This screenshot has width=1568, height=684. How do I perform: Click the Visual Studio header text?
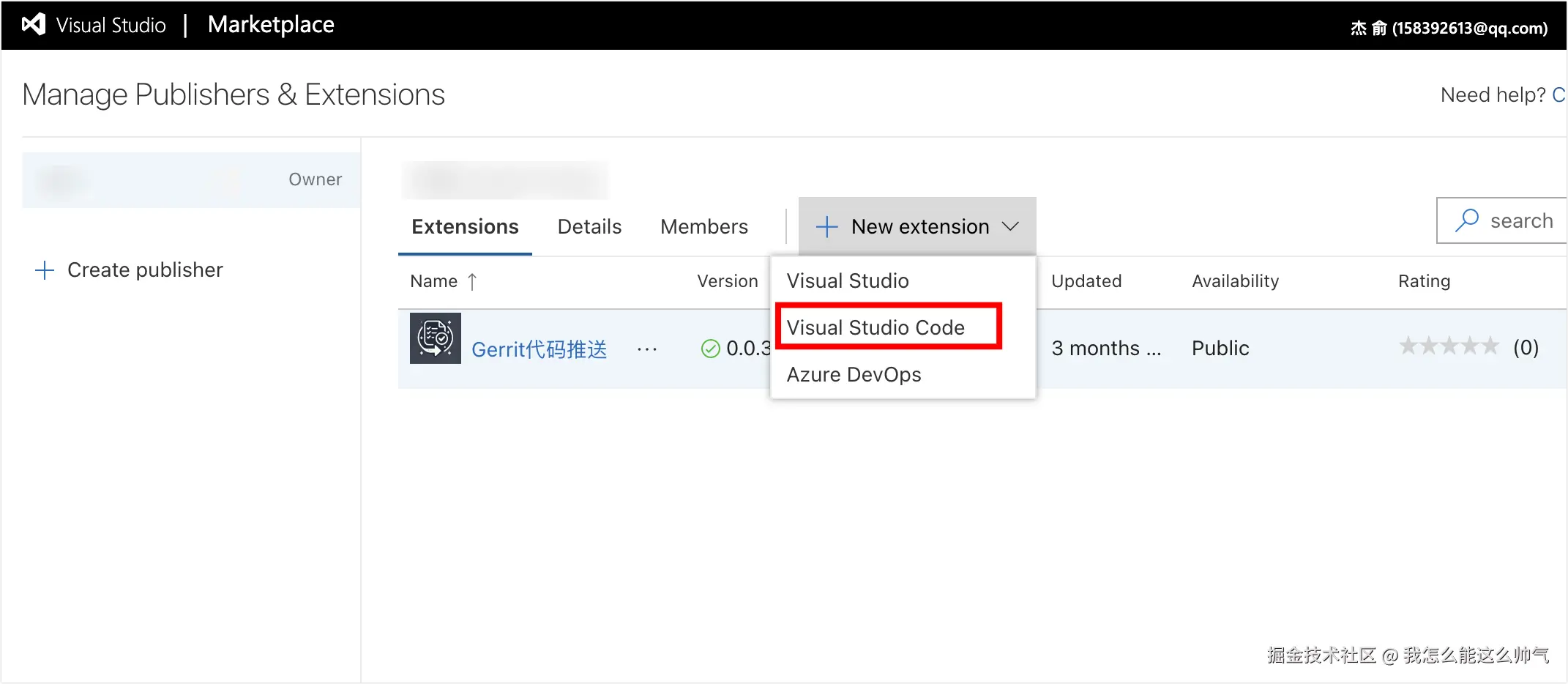coord(111,26)
